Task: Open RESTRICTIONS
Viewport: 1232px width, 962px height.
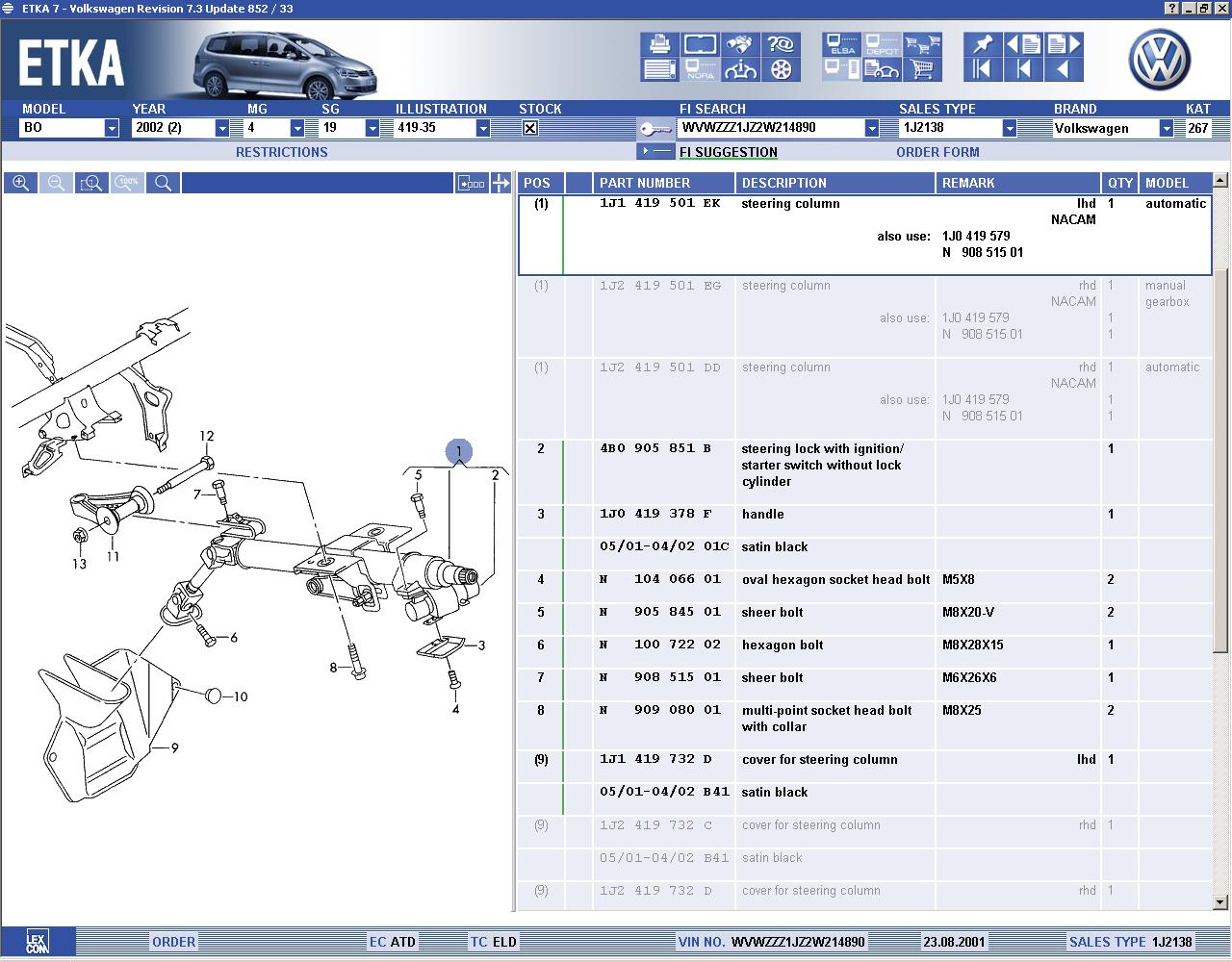Action: point(282,152)
